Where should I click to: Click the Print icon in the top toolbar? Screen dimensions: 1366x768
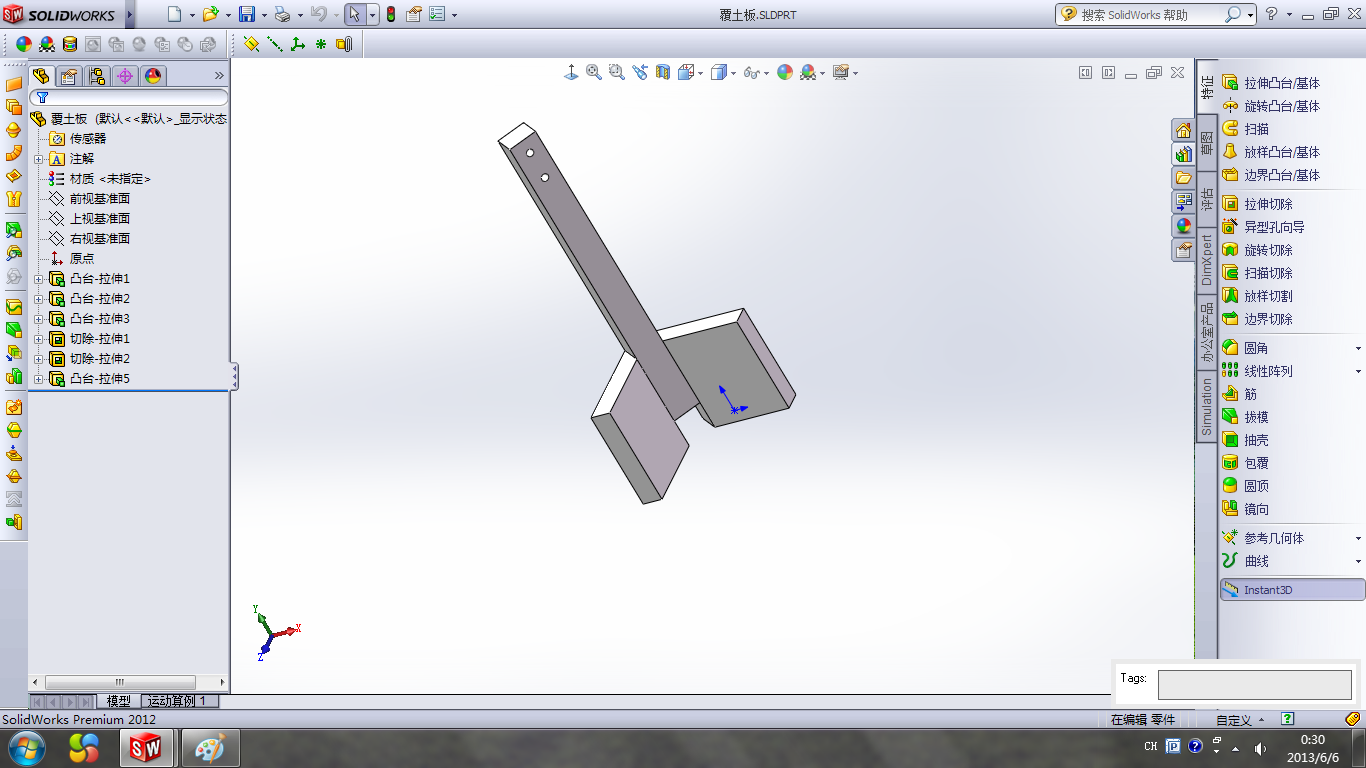tap(283, 14)
